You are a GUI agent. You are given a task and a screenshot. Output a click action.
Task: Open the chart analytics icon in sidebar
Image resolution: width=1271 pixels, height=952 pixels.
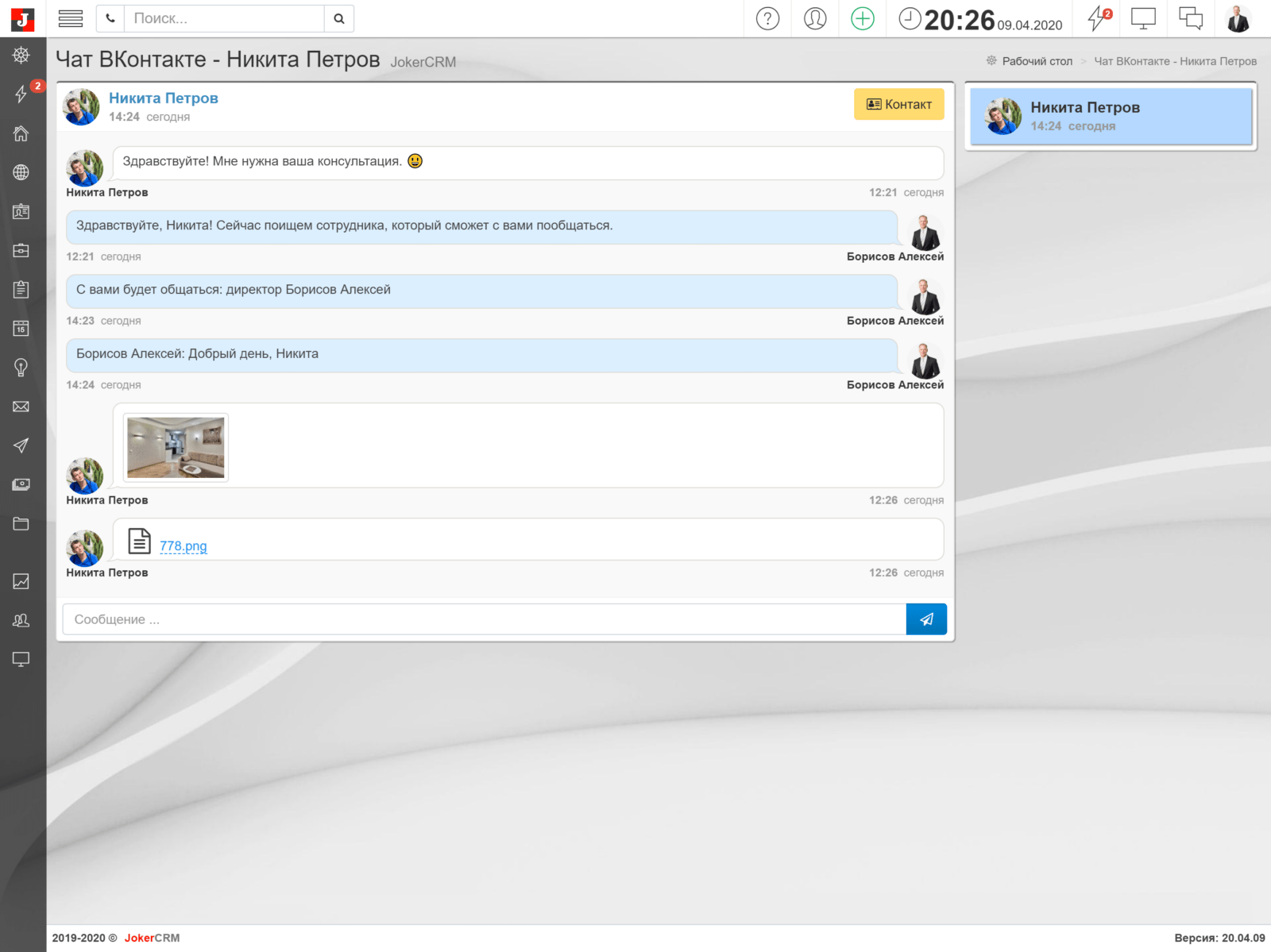coord(21,581)
